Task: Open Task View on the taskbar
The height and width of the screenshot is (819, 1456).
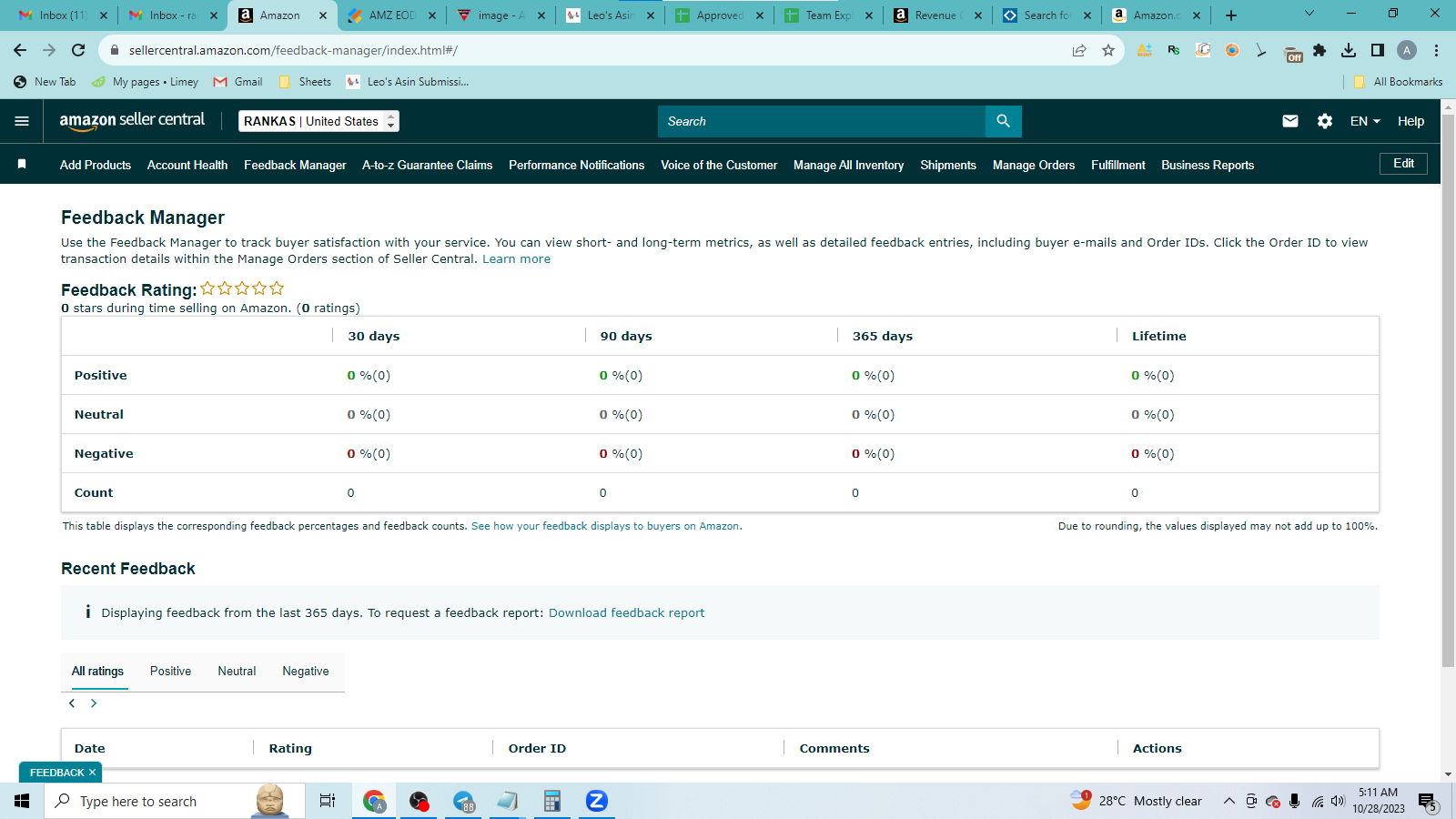Action: 328,801
